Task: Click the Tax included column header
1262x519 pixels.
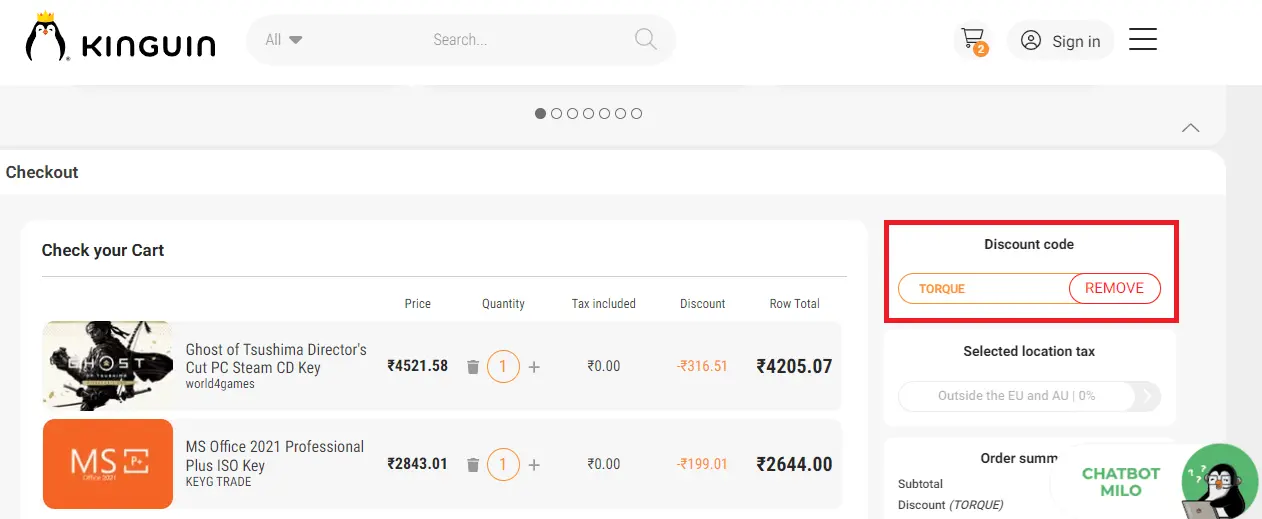Action: point(603,304)
